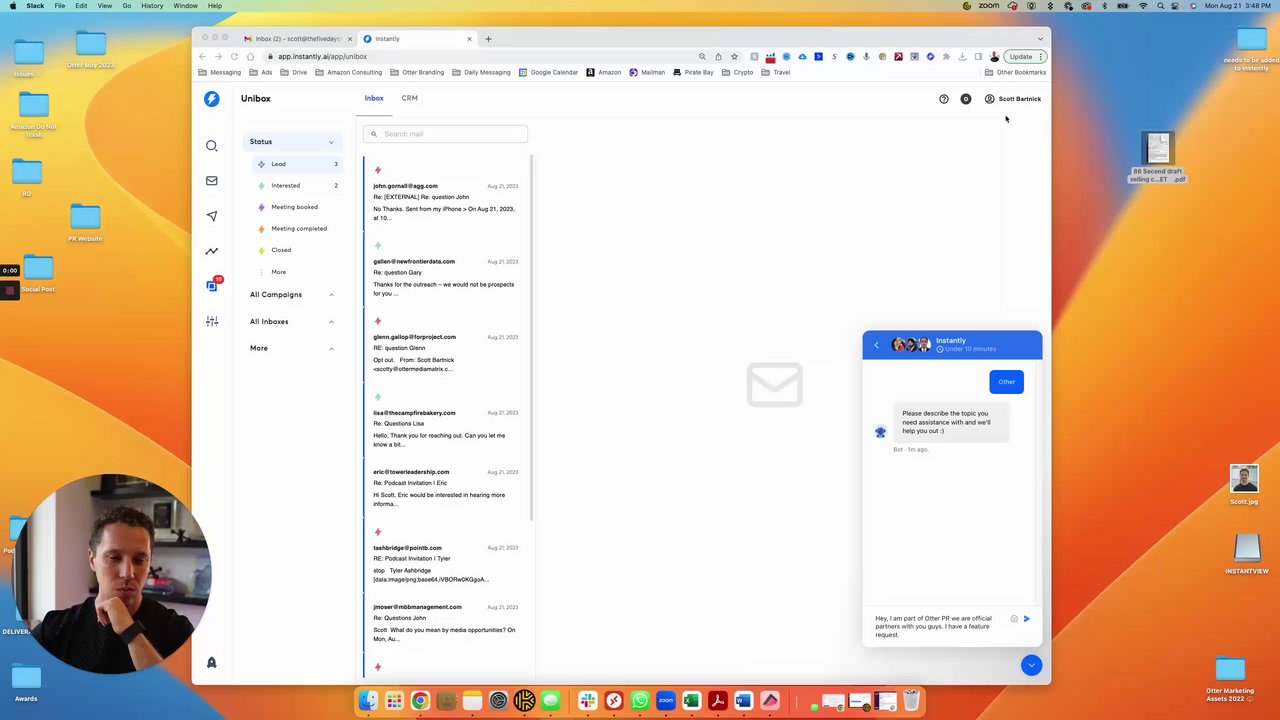Open Google Calendar bookmark
Screen dimensions: 1280x720
[548, 72]
